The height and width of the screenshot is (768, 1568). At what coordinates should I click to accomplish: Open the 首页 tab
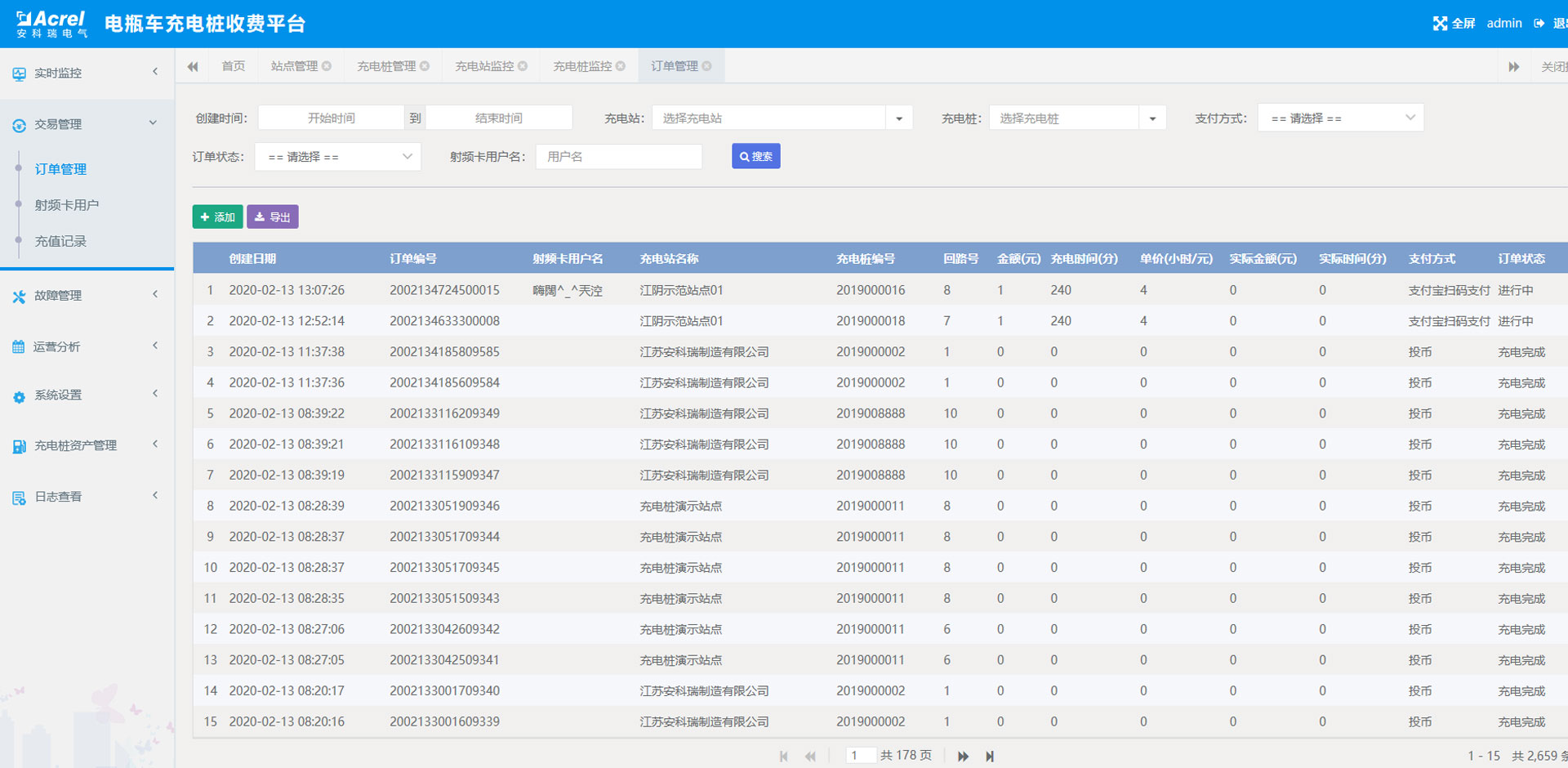[233, 66]
